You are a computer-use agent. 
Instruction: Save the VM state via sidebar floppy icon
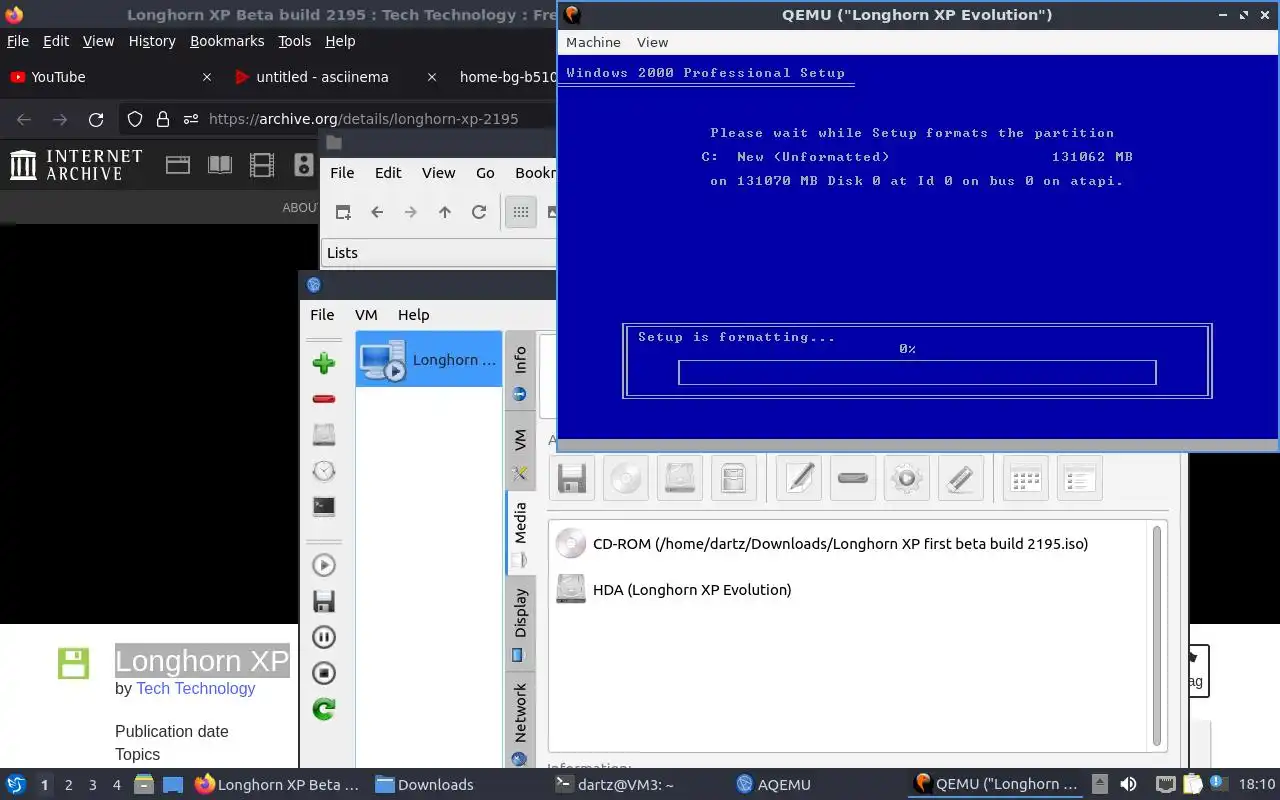point(323,601)
